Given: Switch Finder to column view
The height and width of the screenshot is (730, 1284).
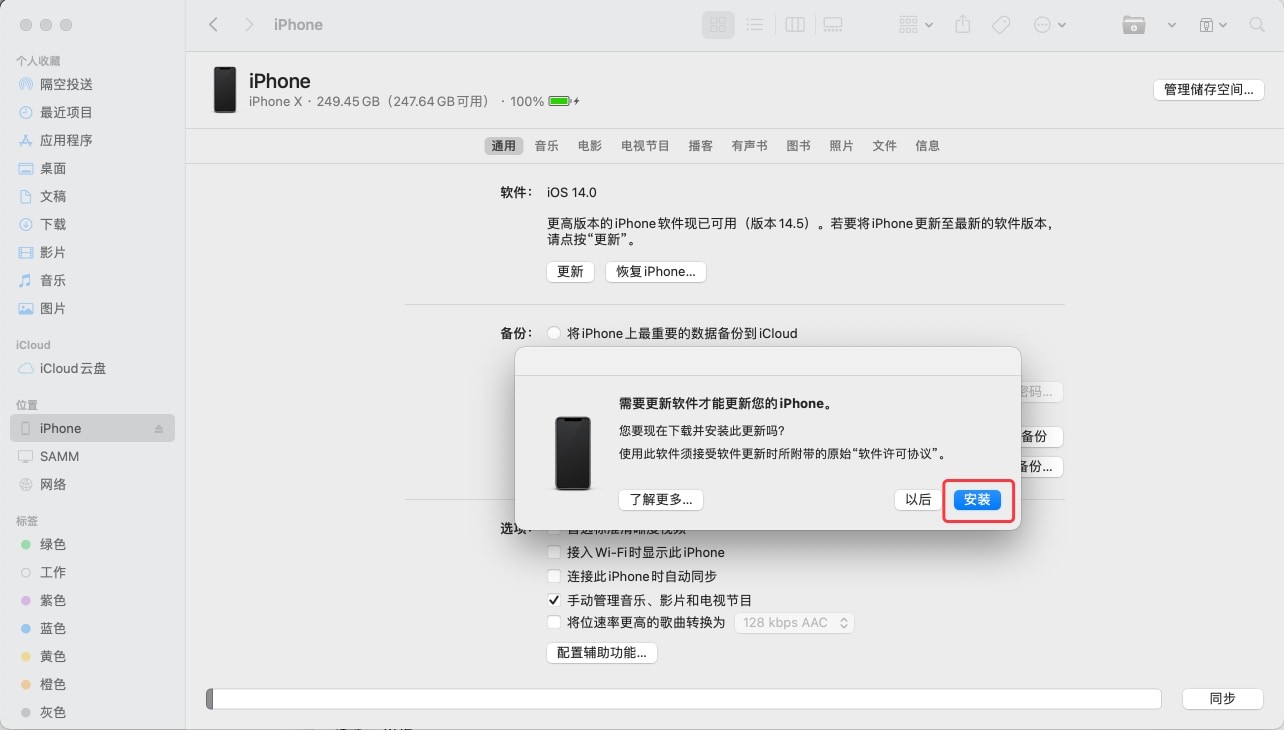Looking at the screenshot, I should click(795, 25).
